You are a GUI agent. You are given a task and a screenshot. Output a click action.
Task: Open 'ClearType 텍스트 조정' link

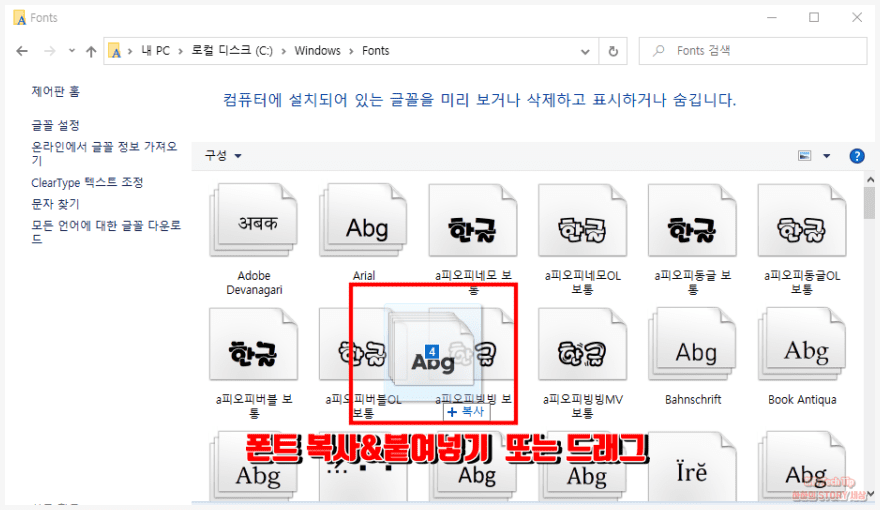coord(88,182)
